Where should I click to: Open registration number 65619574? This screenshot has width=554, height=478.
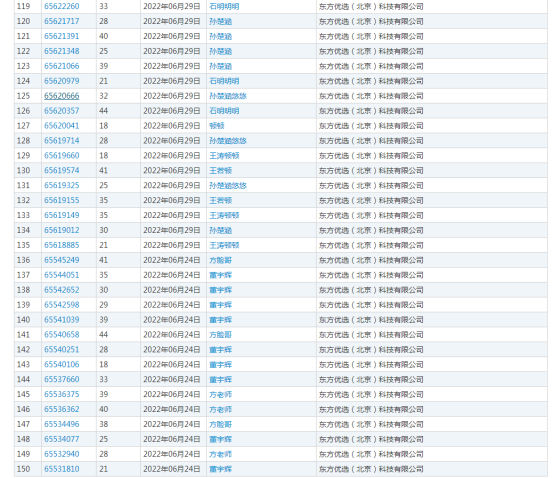[x=61, y=170]
